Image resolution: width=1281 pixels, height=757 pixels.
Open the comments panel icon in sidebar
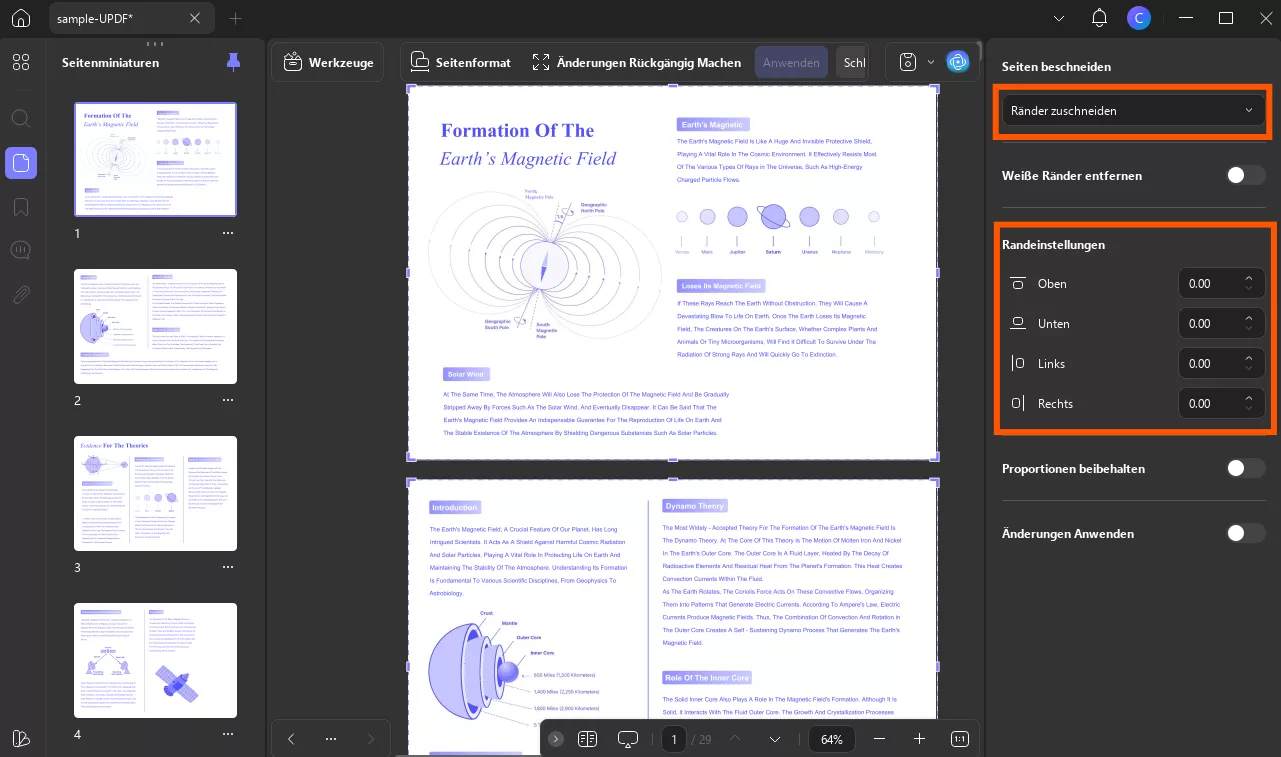(21, 250)
